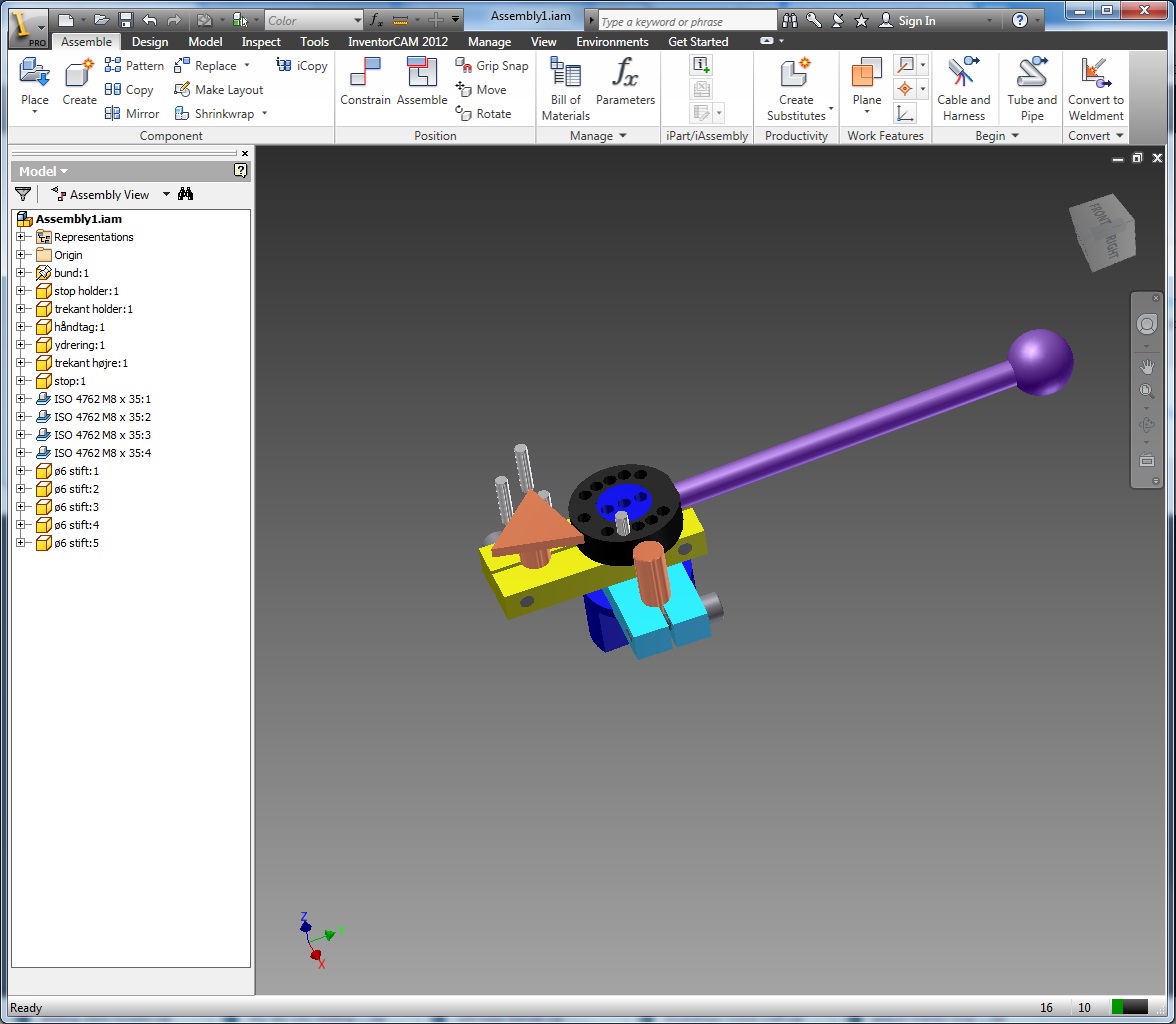
Task: Open the Parameters dialog
Action: coord(625,81)
